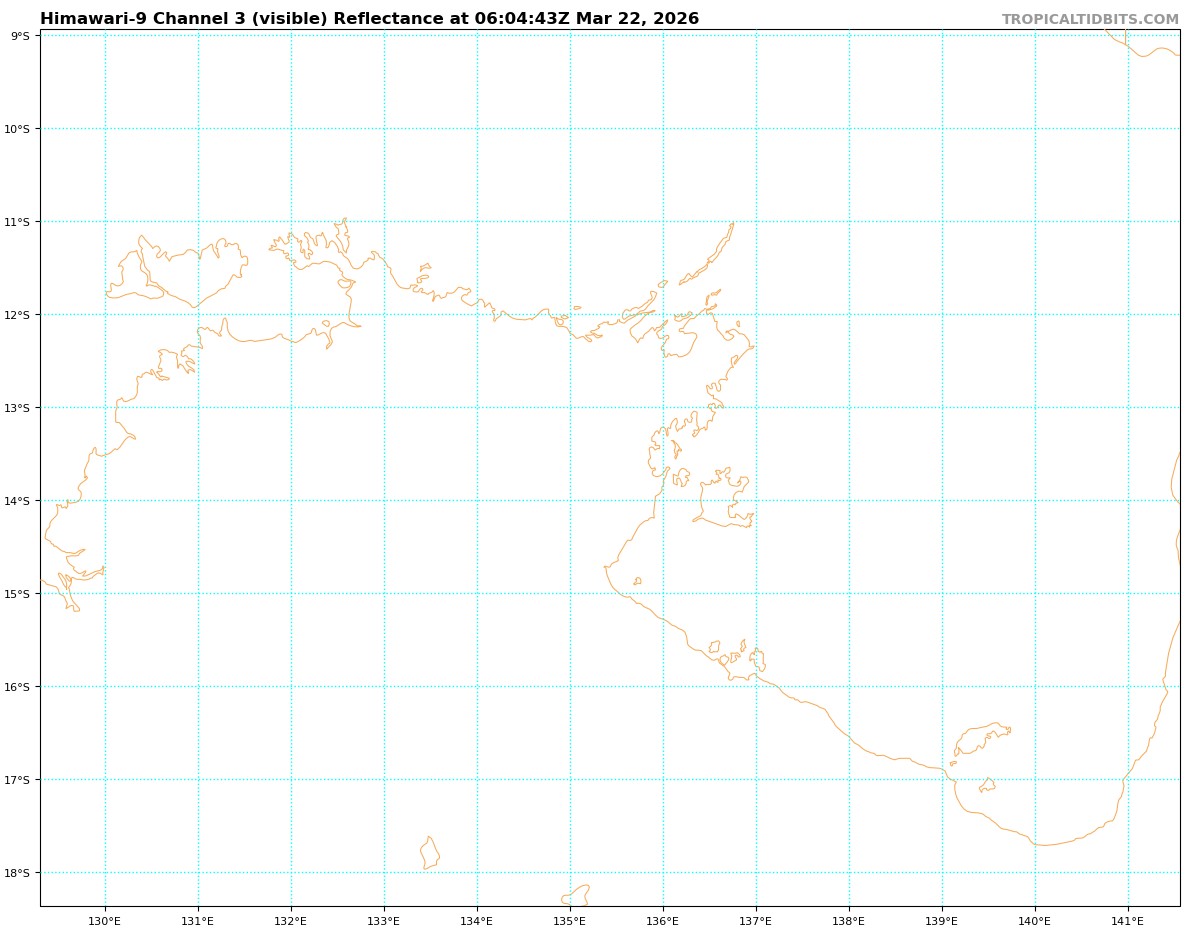Click the 18°S latitude axis label
This screenshot has width=1200, height=929.
(18, 873)
